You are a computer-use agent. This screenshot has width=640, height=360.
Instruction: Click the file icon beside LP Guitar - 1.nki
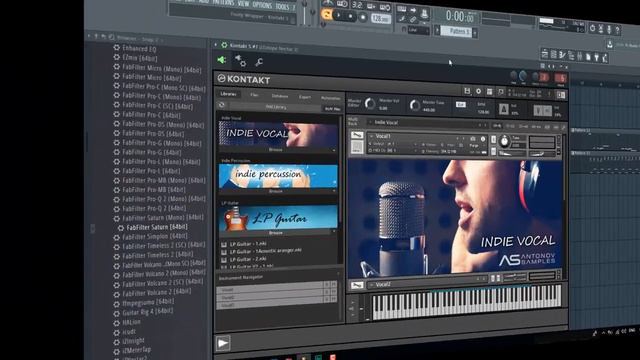coord(224,244)
